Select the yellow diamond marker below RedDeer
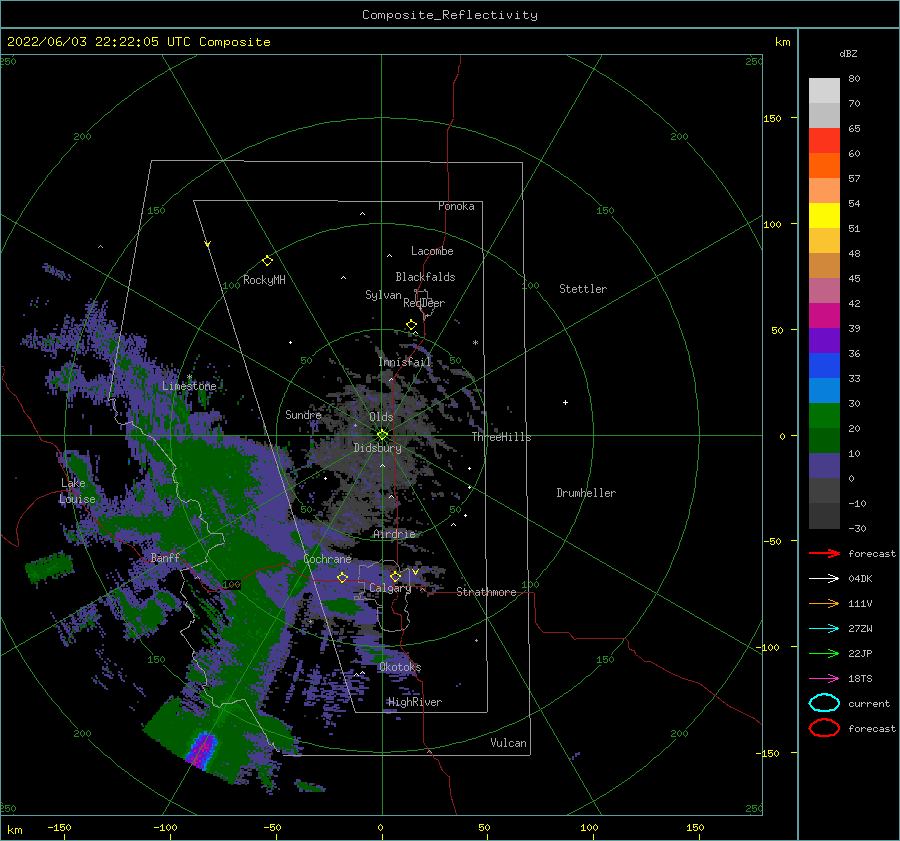Image resolution: width=900 pixels, height=841 pixels. 412,325
